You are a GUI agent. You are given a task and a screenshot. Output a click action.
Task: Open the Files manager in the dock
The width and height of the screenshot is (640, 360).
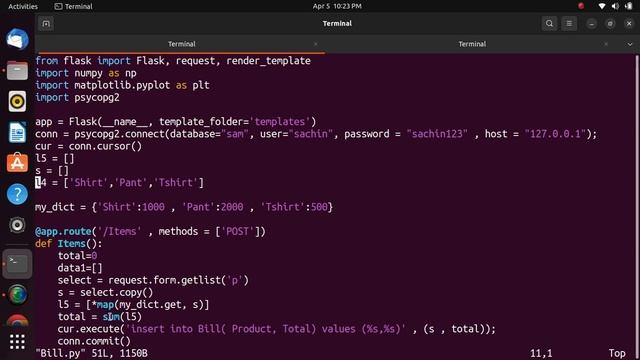17,71
